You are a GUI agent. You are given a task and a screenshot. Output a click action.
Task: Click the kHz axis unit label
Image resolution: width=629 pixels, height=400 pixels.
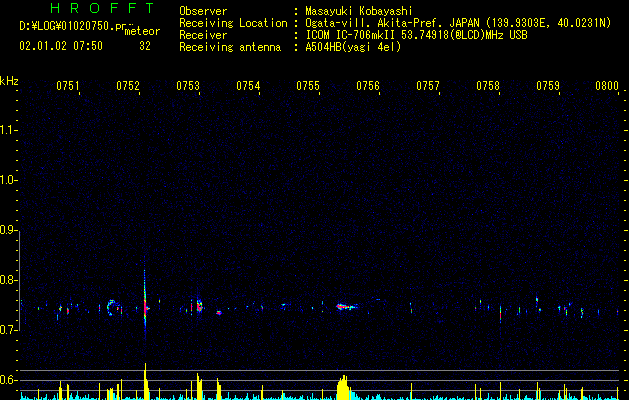[x=9, y=81]
